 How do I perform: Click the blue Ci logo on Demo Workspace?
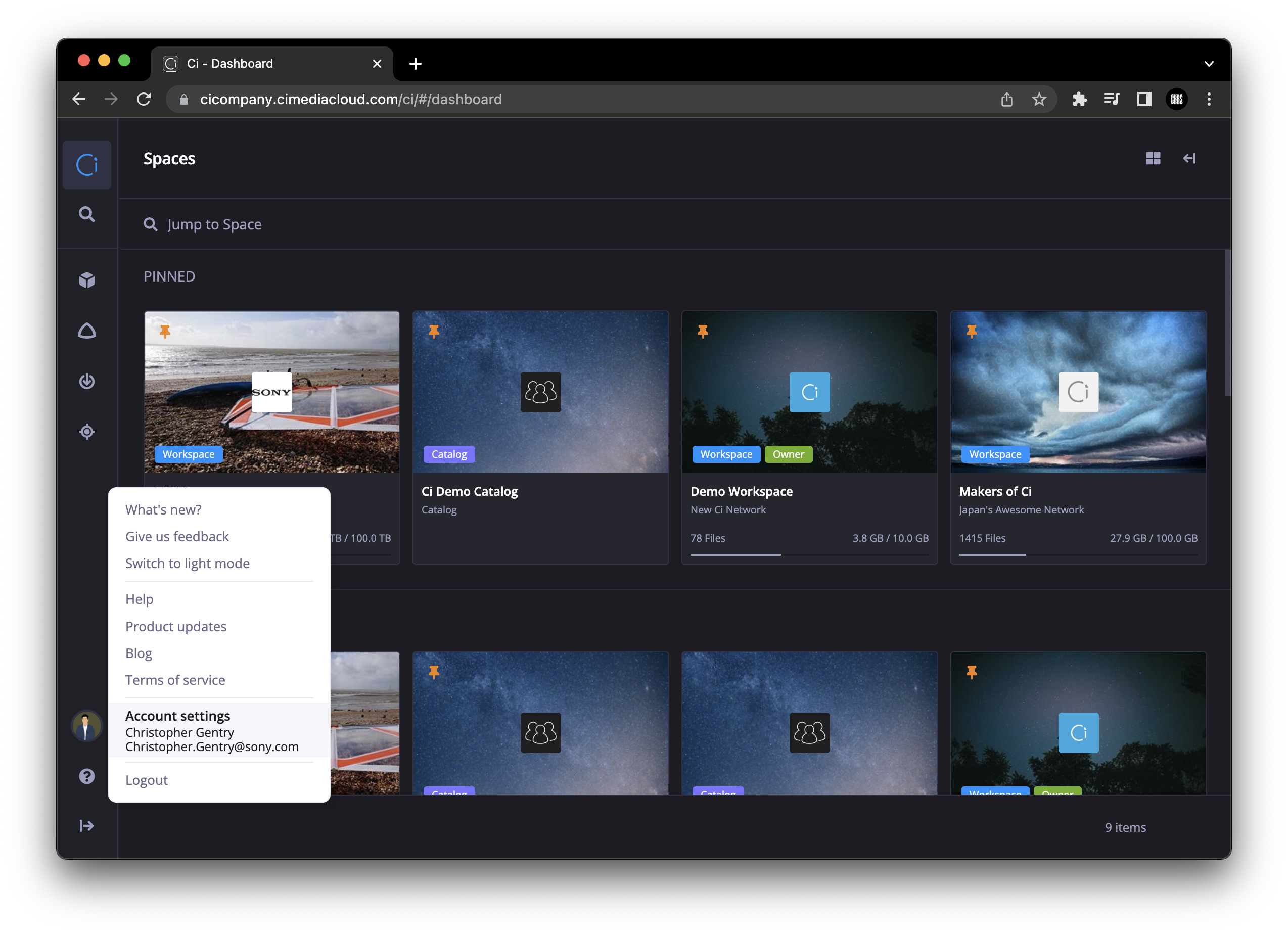coord(809,392)
